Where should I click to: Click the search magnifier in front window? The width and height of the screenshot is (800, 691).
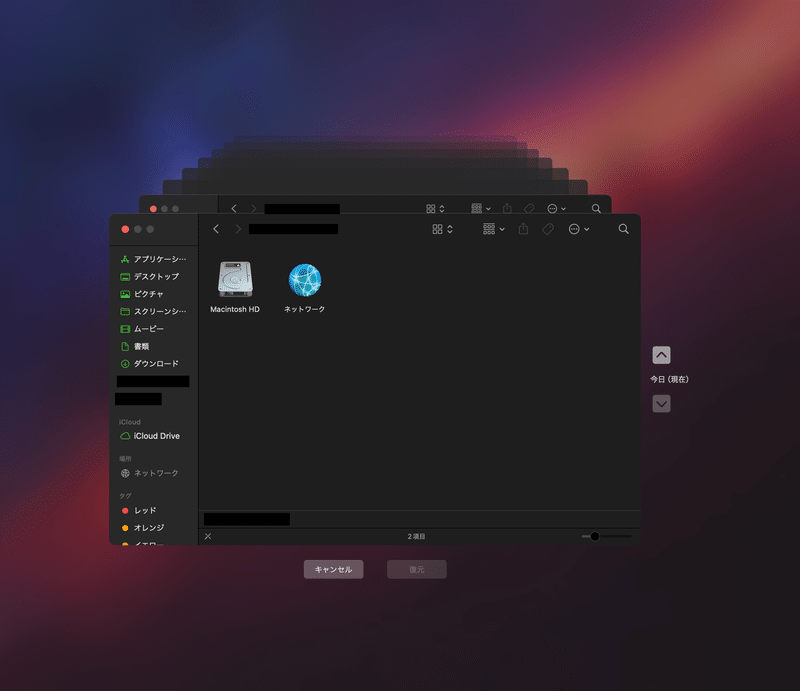point(623,229)
